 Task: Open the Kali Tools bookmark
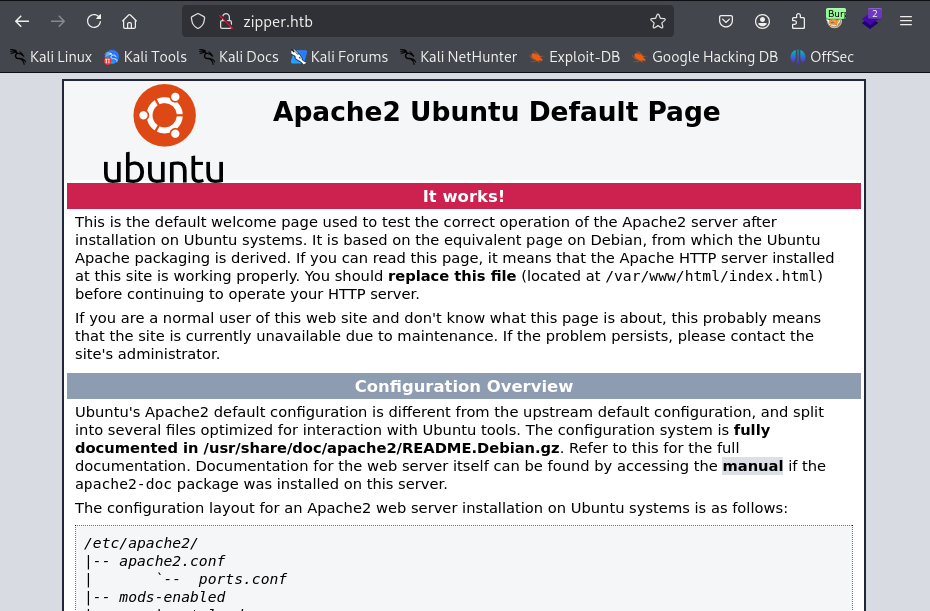point(145,57)
